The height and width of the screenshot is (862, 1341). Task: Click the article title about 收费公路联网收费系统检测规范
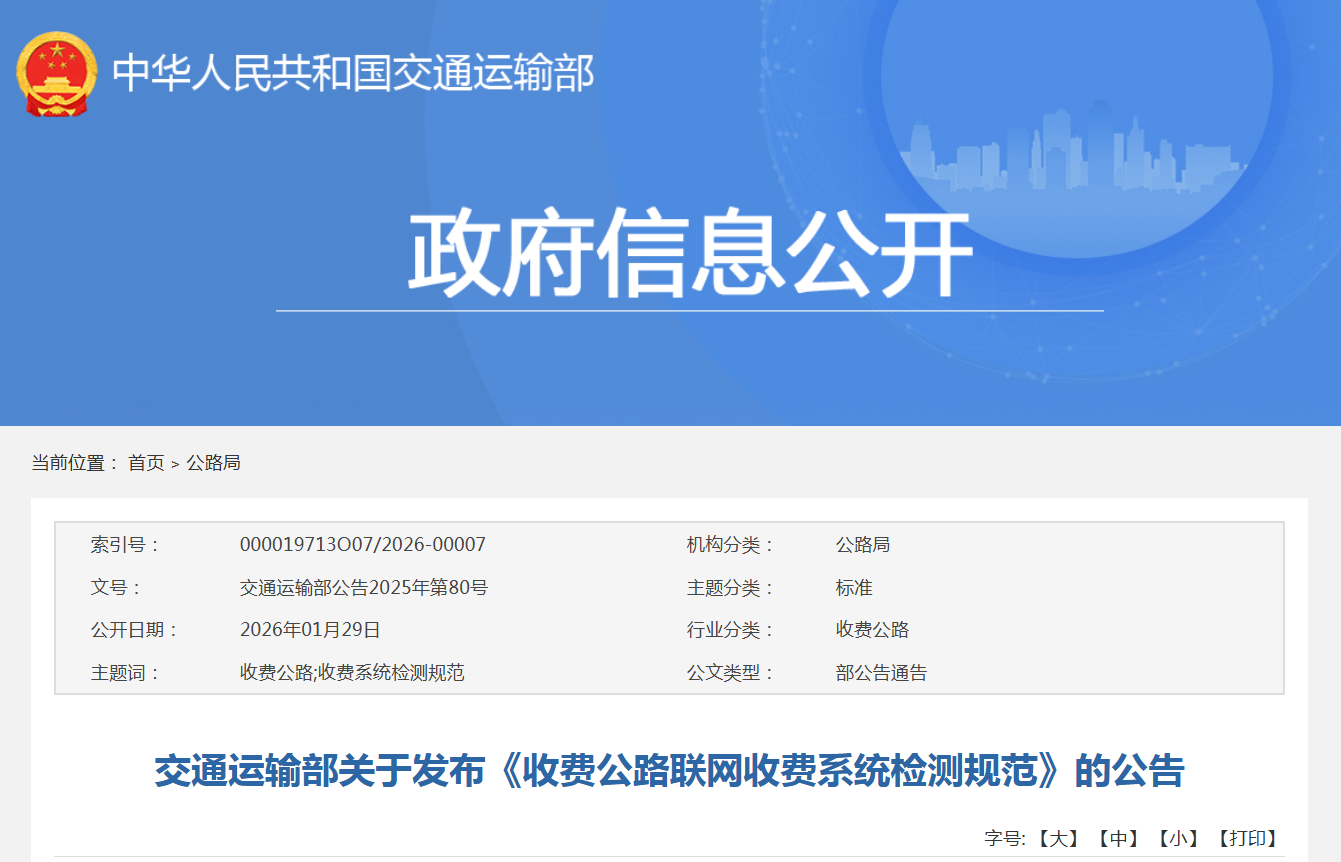(x=669, y=772)
